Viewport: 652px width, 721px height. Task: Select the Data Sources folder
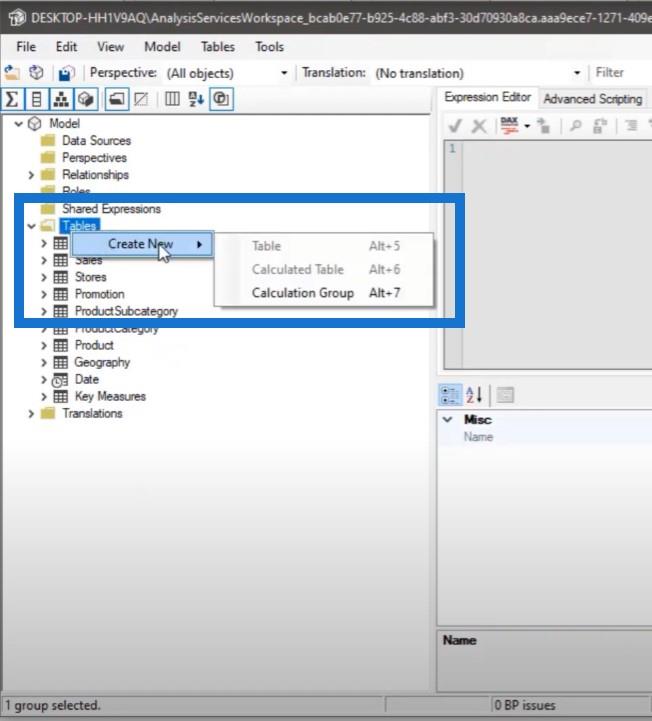[97, 141]
